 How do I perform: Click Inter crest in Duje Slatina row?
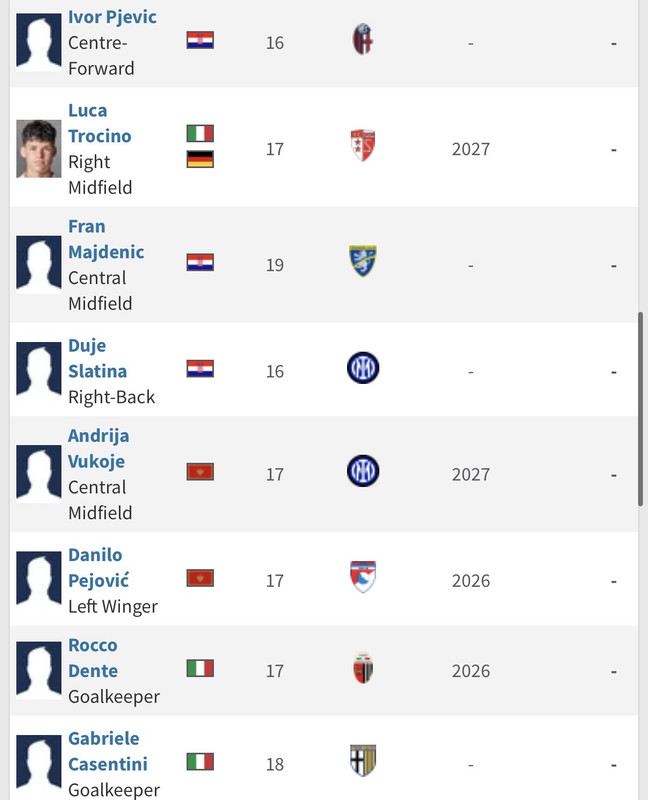click(x=362, y=369)
